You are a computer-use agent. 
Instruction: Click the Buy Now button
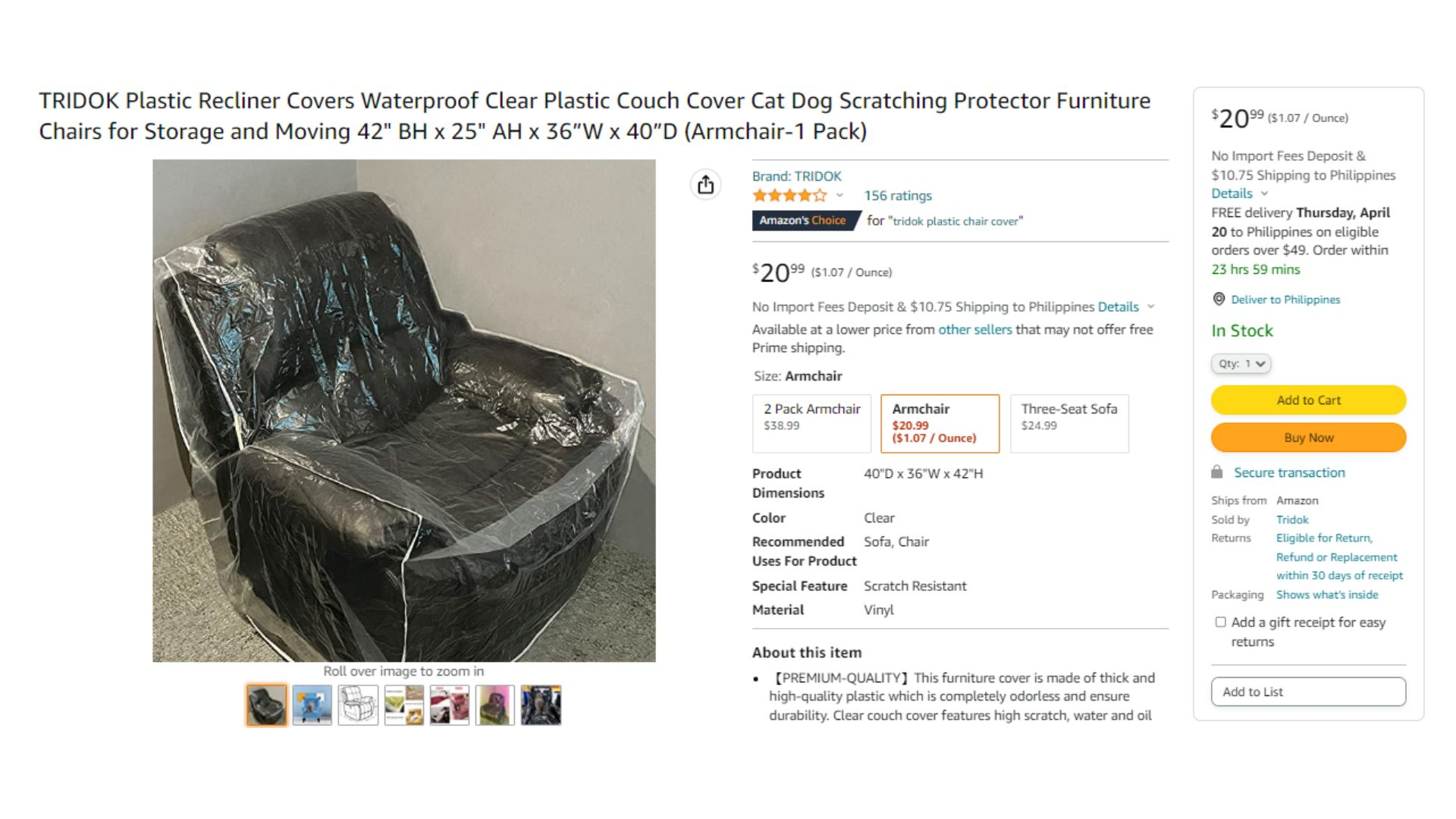1308,438
